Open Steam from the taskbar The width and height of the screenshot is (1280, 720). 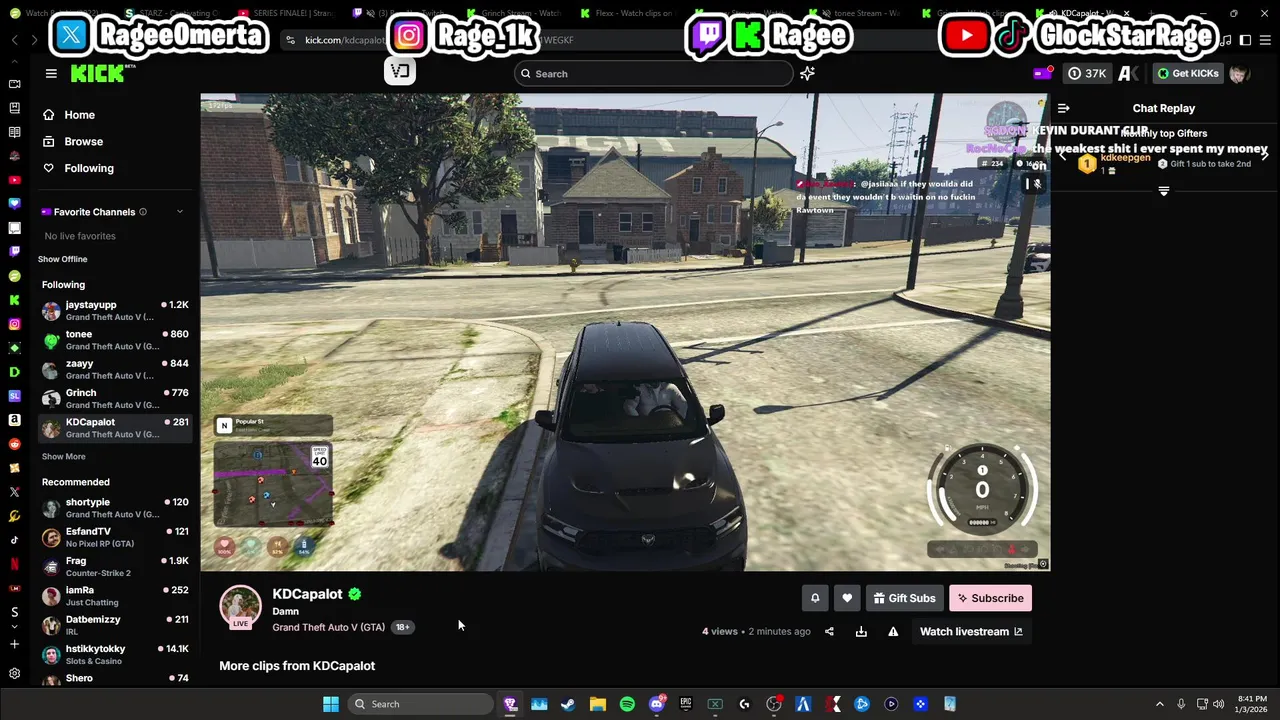[x=568, y=704]
